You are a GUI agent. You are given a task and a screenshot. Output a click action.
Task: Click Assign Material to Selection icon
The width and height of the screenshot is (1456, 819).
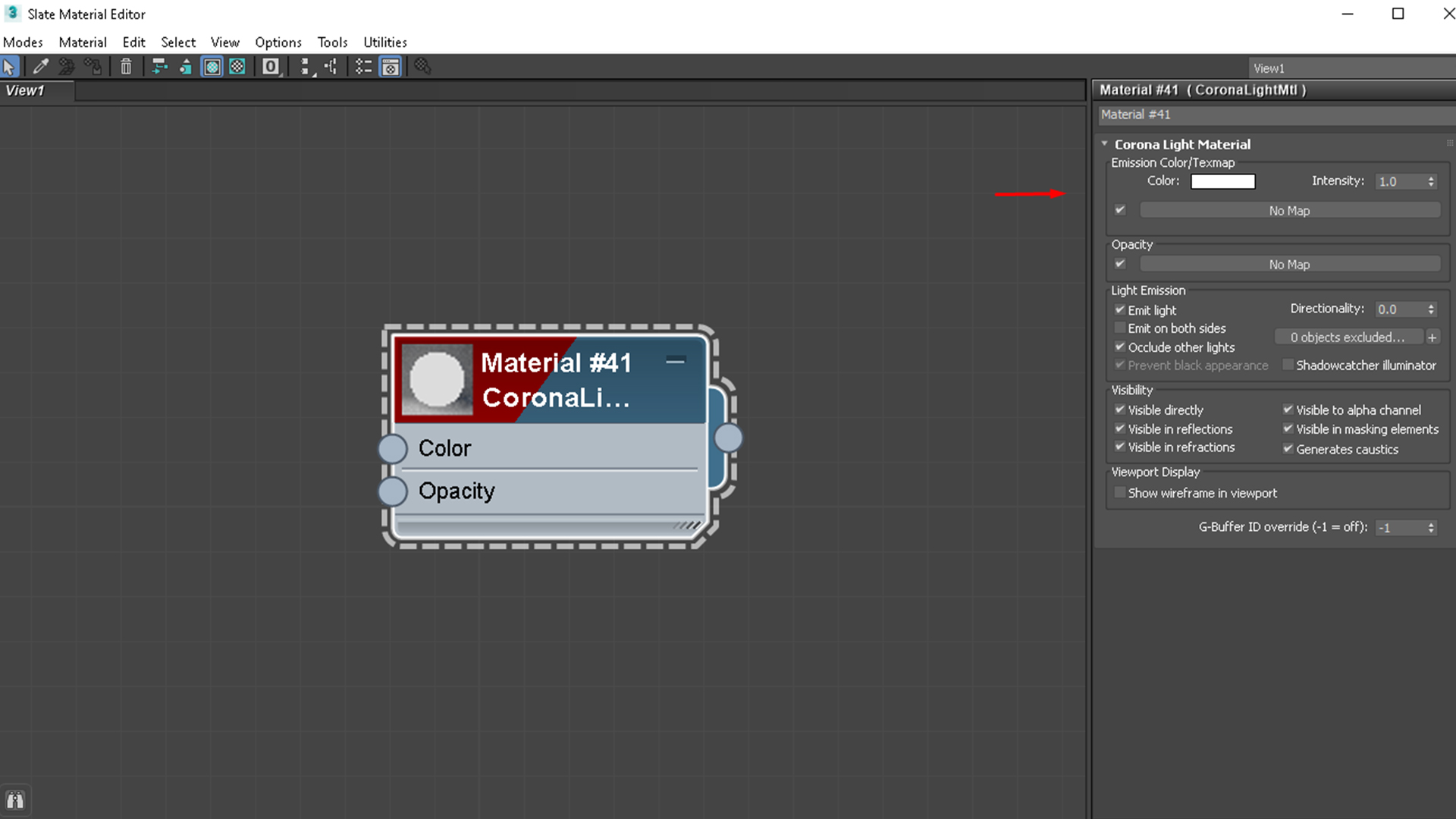coord(93,67)
